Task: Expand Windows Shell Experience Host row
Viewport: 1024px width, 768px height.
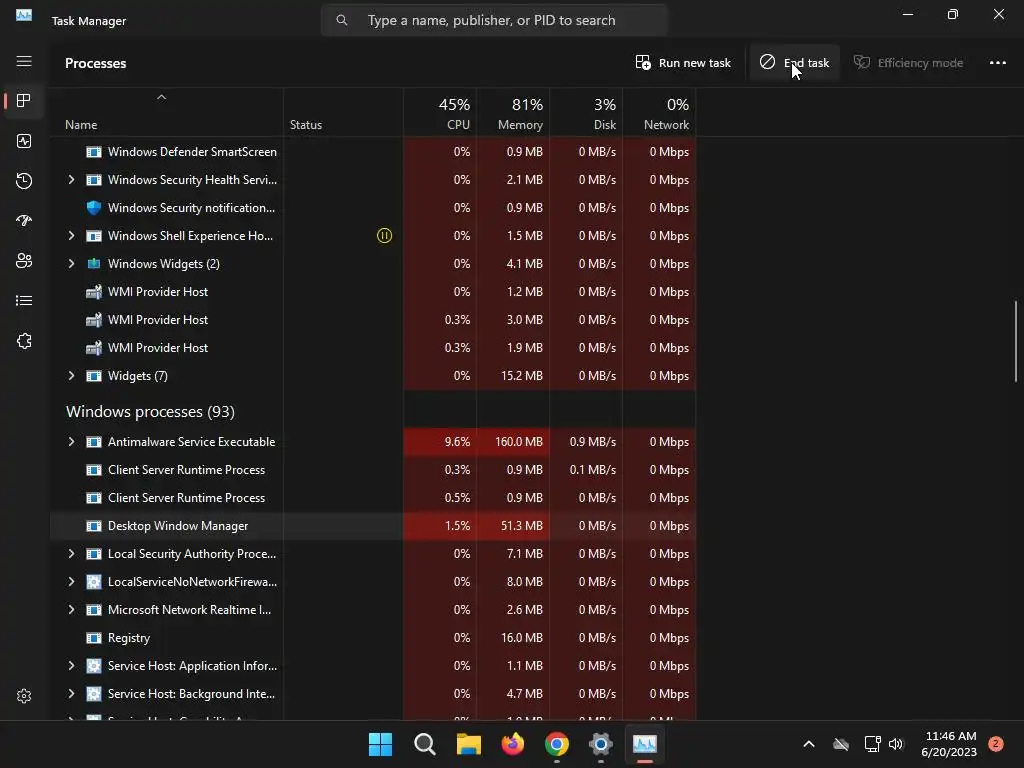Action: [x=71, y=236]
